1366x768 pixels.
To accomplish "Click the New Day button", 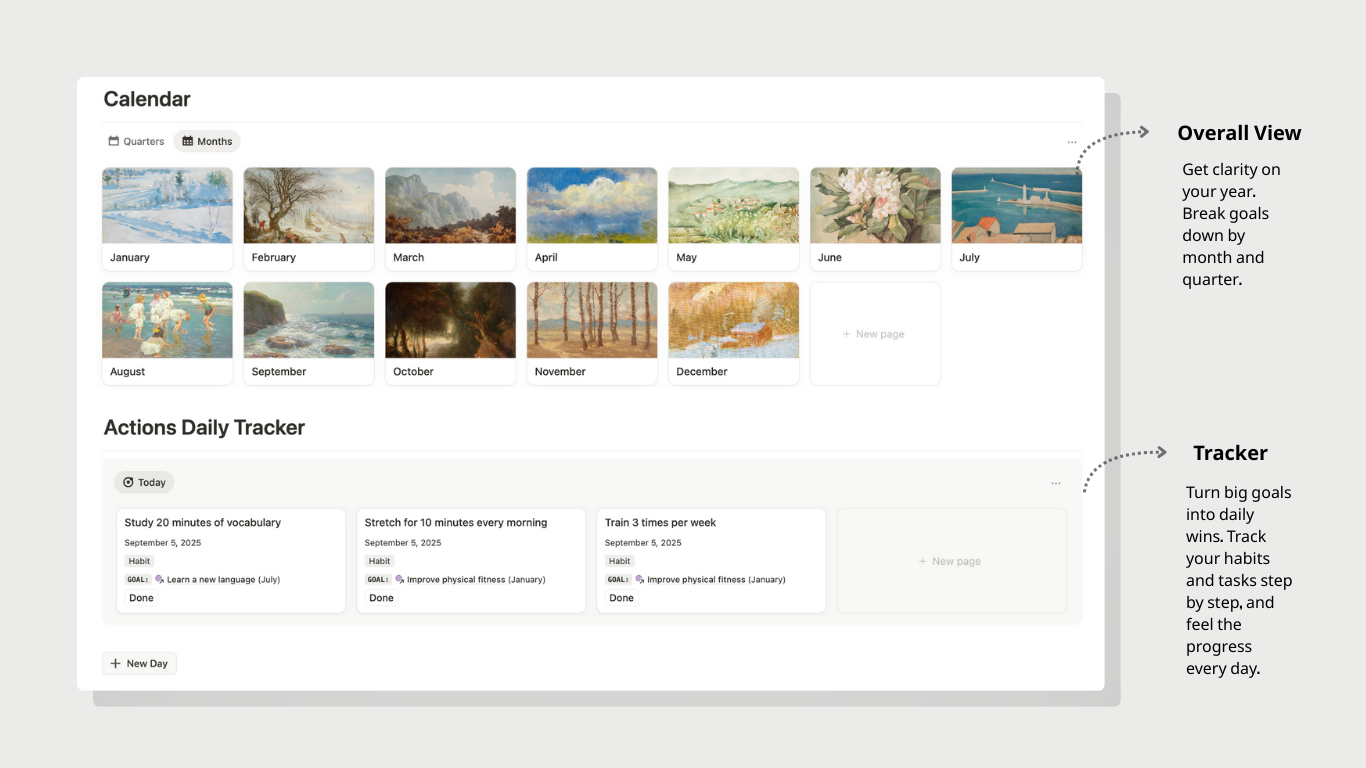I will point(139,663).
